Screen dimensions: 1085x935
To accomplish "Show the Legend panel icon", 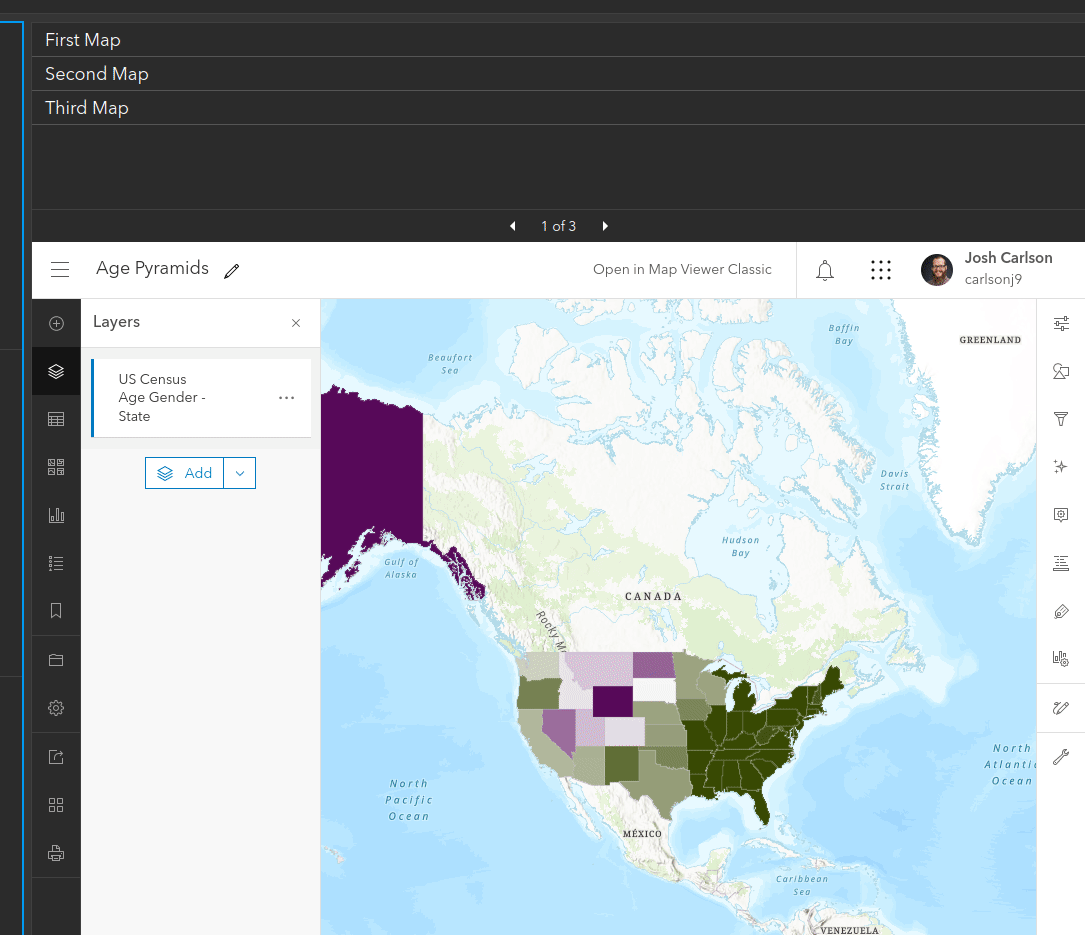I will click(56, 564).
